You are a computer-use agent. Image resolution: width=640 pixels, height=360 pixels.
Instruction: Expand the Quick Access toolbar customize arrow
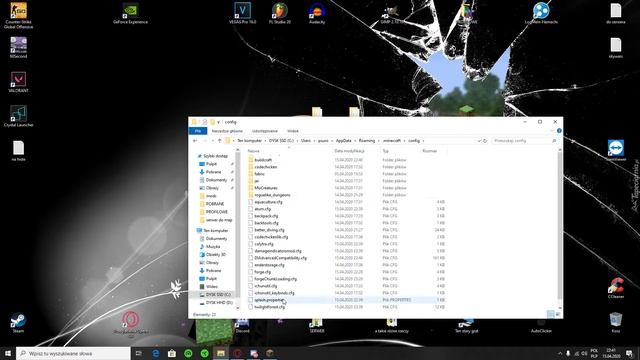coord(219,122)
